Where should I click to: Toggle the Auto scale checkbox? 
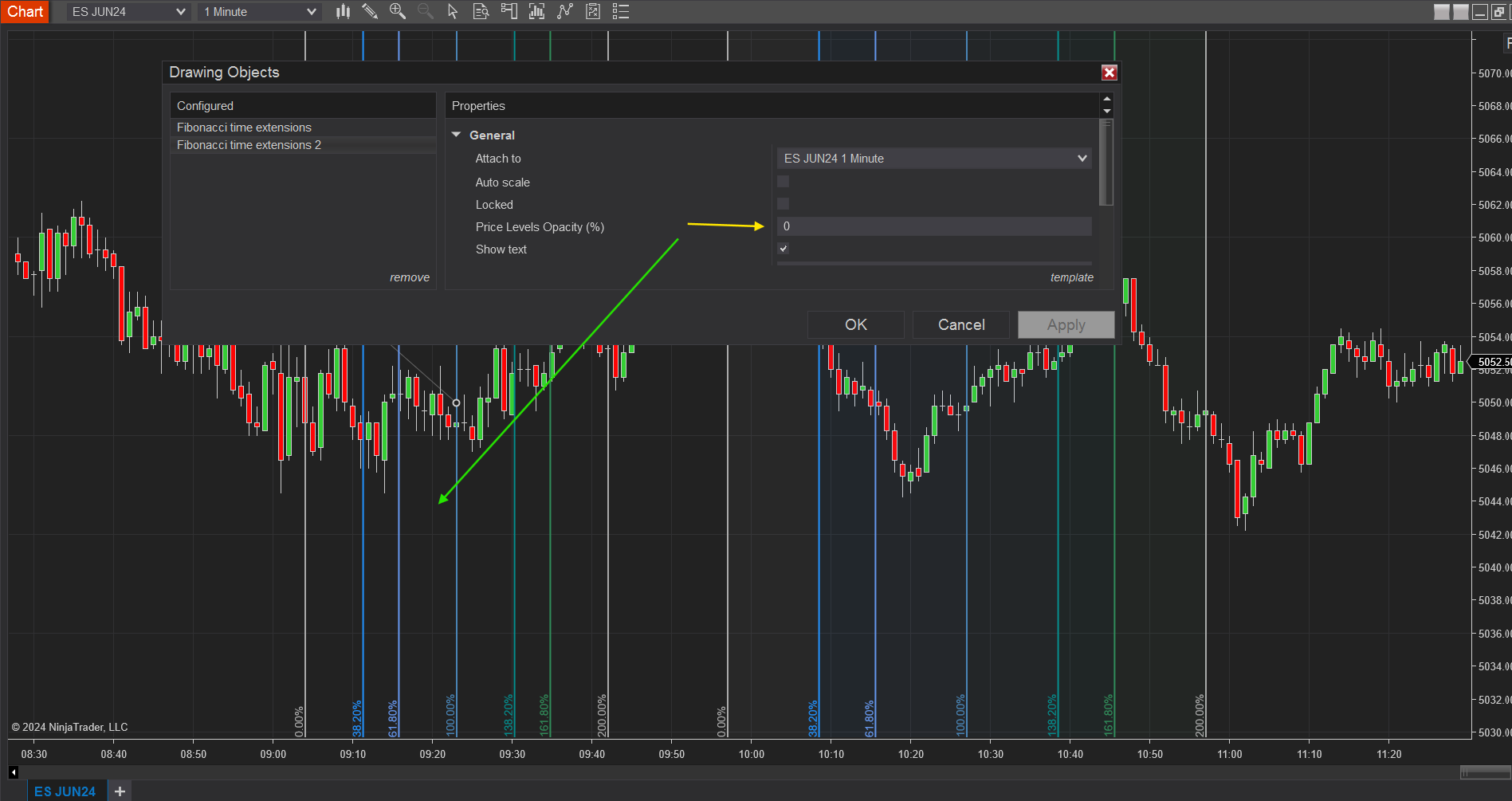[783, 182]
